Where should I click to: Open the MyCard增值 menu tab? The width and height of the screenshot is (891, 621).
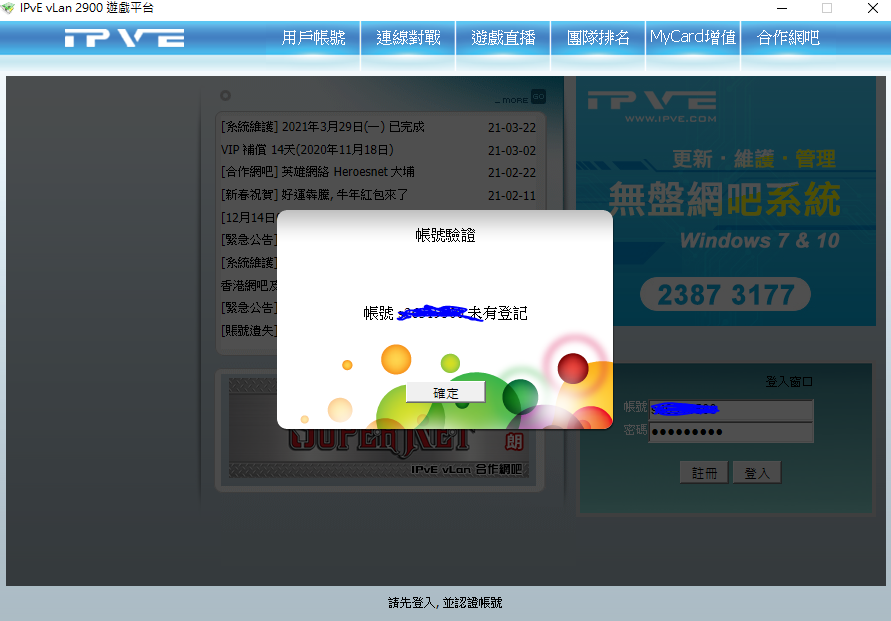click(693, 38)
